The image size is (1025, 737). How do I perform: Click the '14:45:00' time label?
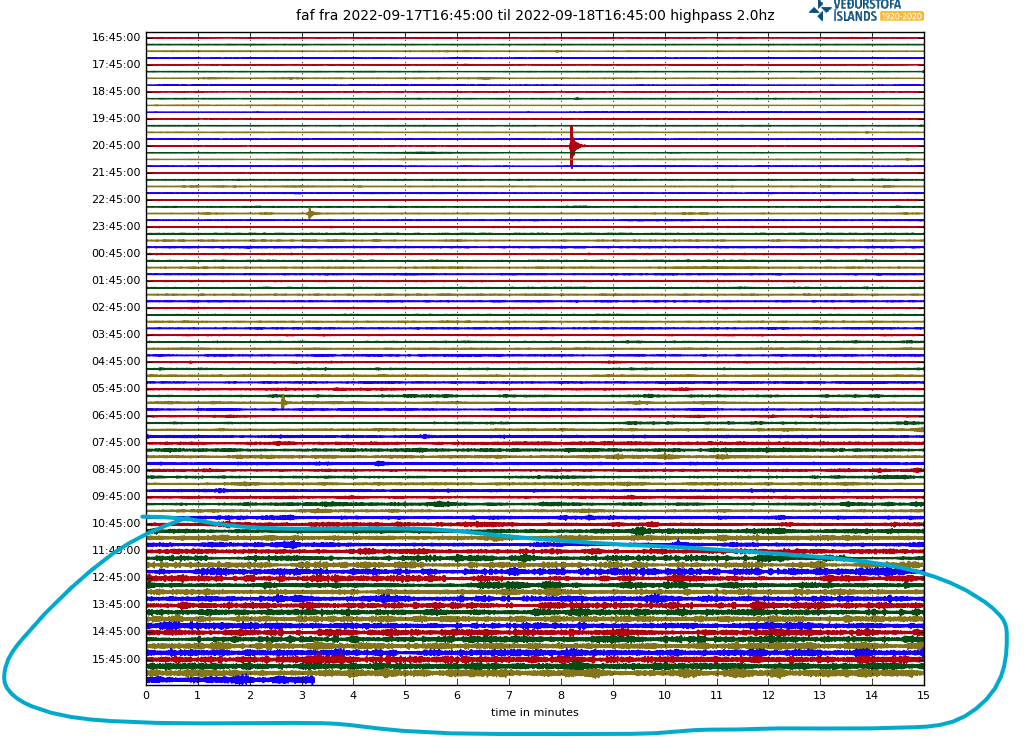click(x=116, y=631)
